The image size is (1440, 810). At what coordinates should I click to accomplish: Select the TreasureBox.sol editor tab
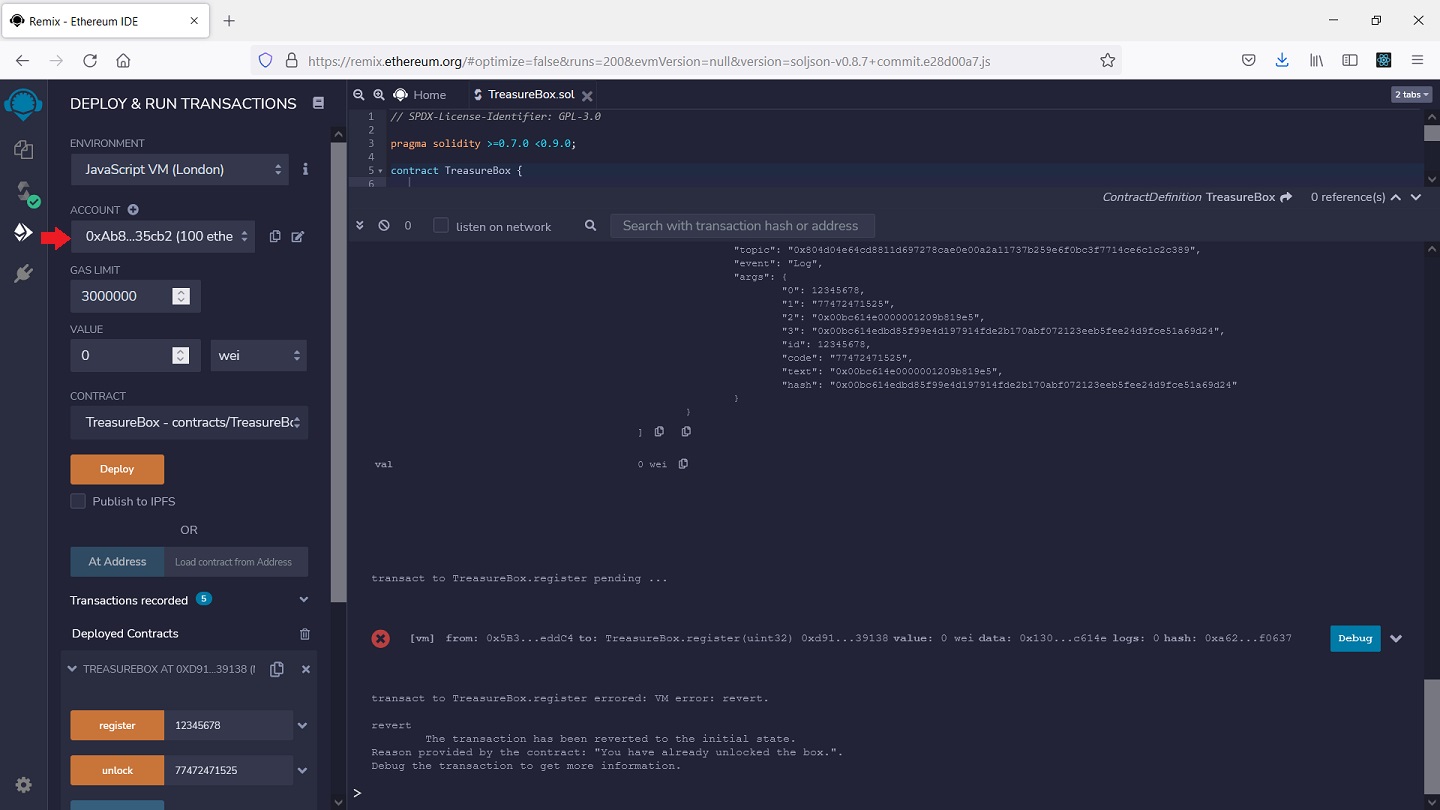[530, 95]
